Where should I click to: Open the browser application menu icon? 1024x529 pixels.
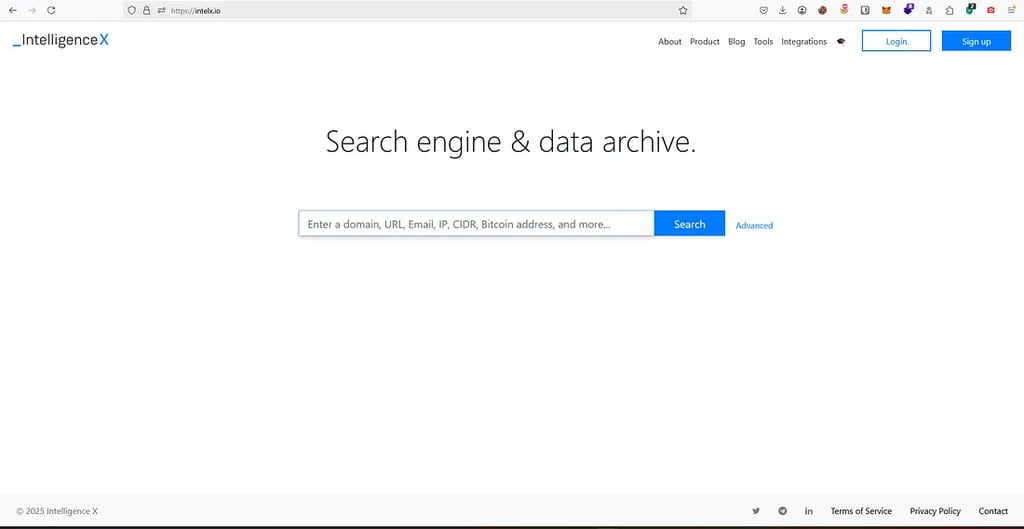1012,10
